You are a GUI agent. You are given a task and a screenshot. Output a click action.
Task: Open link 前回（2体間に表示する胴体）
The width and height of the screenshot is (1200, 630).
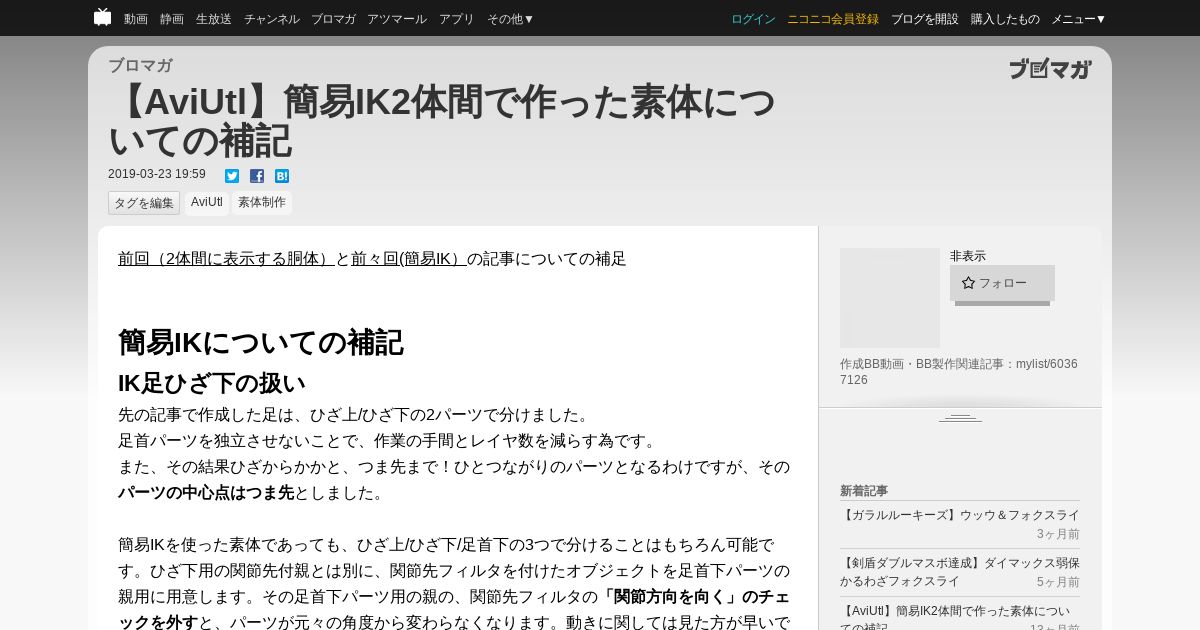coord(226,259)
